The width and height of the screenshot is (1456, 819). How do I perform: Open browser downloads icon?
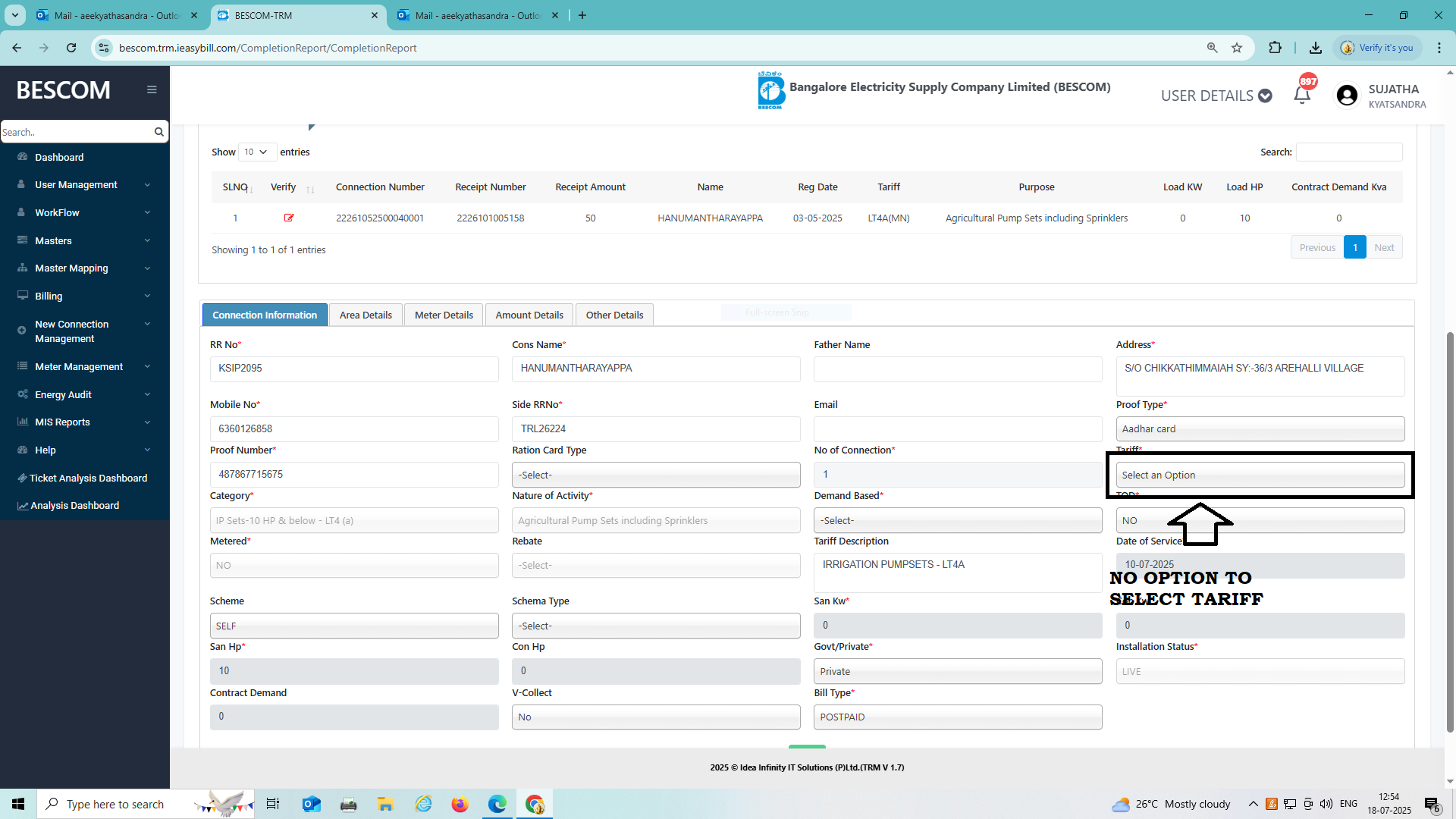1316,48
